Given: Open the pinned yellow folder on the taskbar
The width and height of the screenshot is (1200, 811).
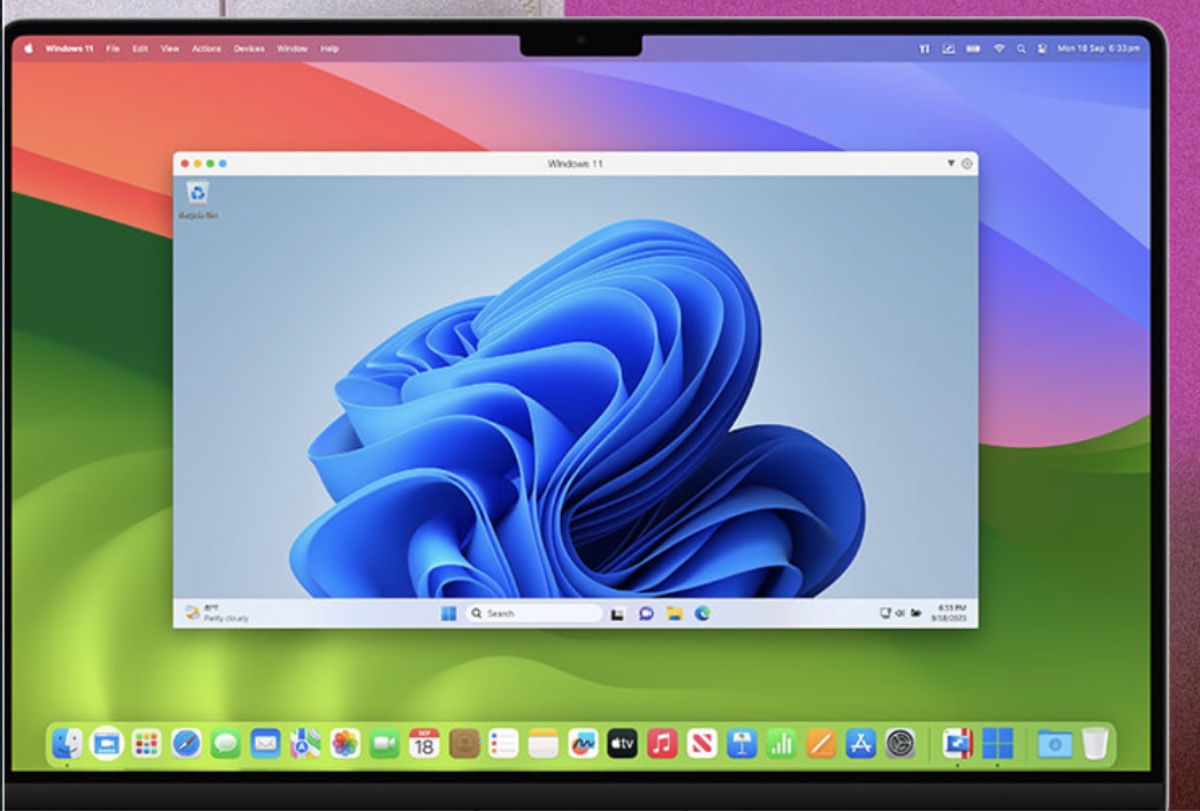Looking at the screenshot, I should click(675, 613).
